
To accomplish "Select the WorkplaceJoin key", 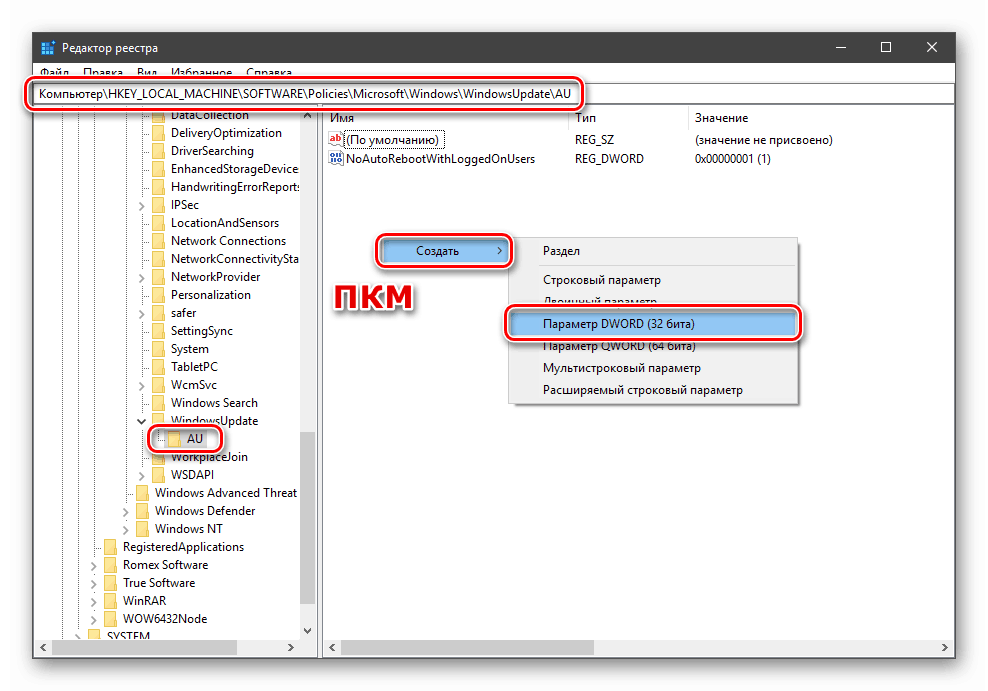I will point(209,457).
